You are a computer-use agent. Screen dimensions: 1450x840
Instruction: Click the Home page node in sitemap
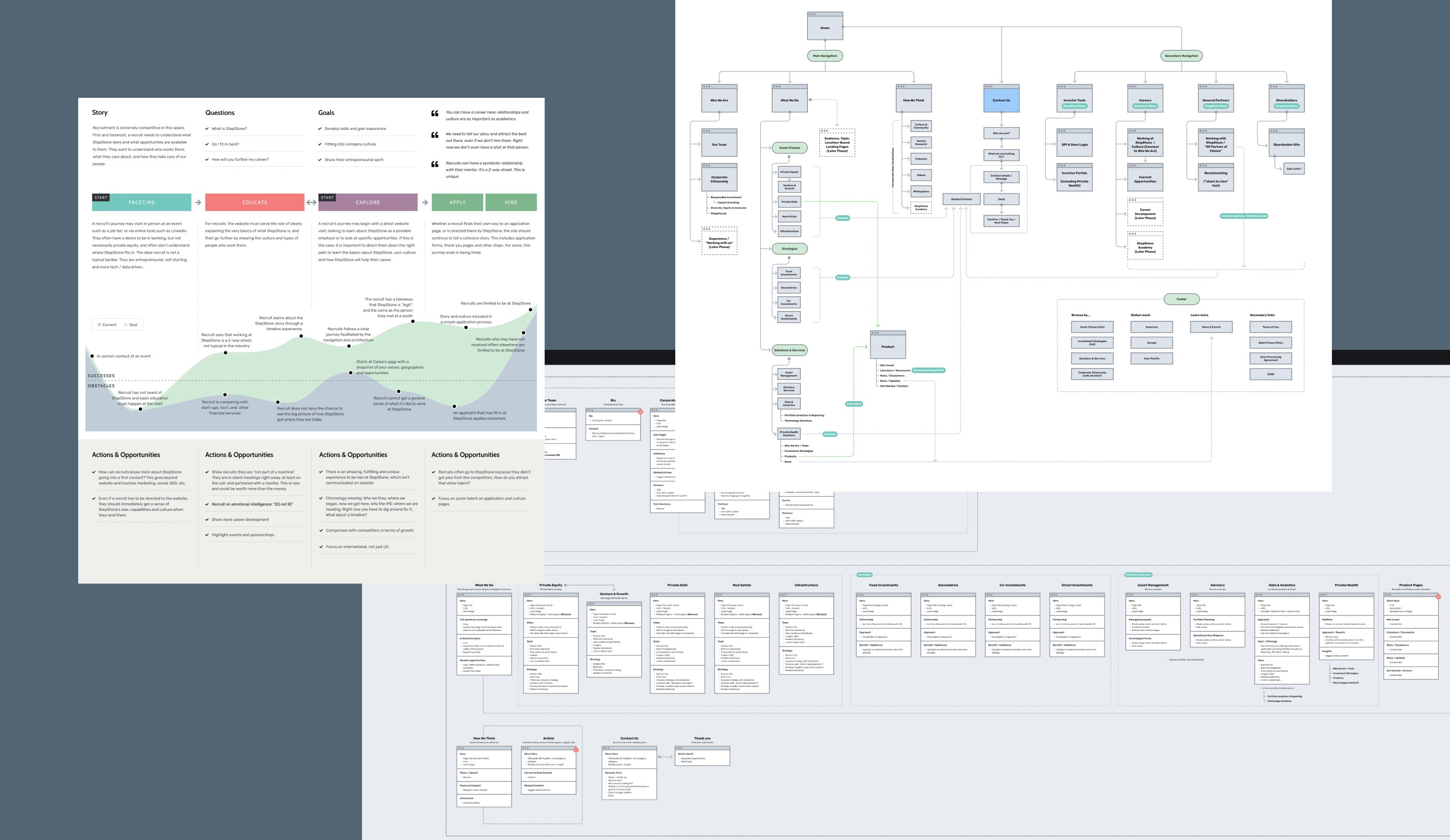(824, 26)
